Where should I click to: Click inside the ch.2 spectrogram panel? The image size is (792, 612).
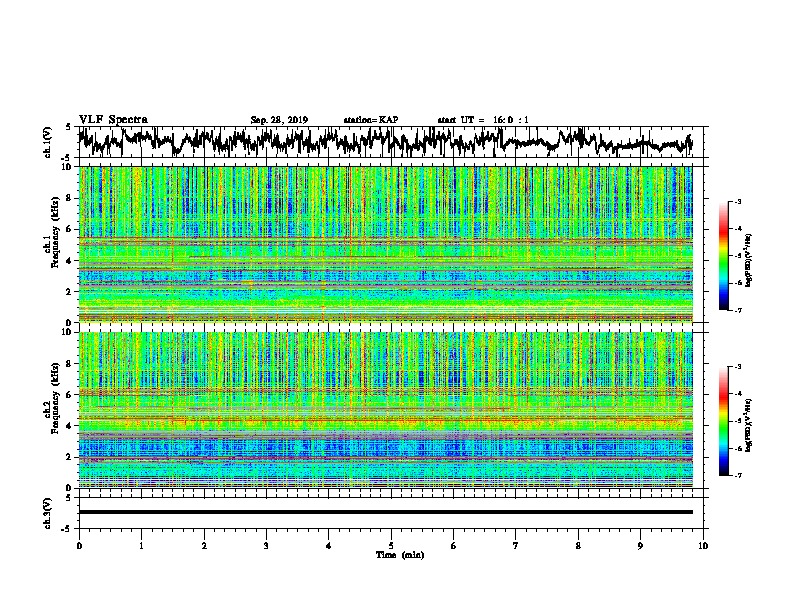coord(386,410)
